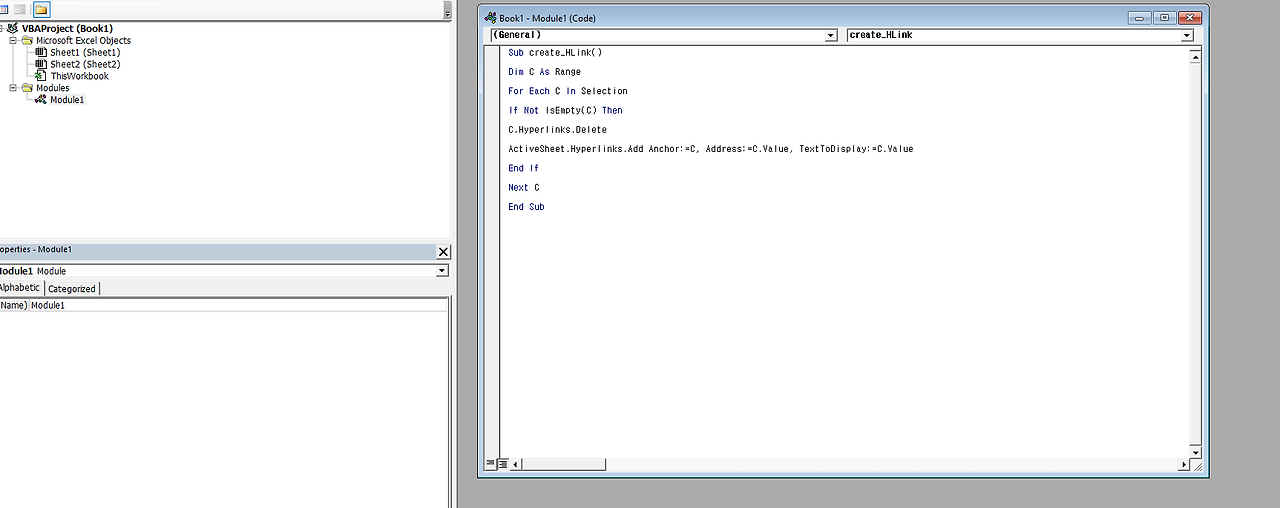Click the toolbar options arrow in Project Explorer
1280x508 pixels.
click(447, 10)
